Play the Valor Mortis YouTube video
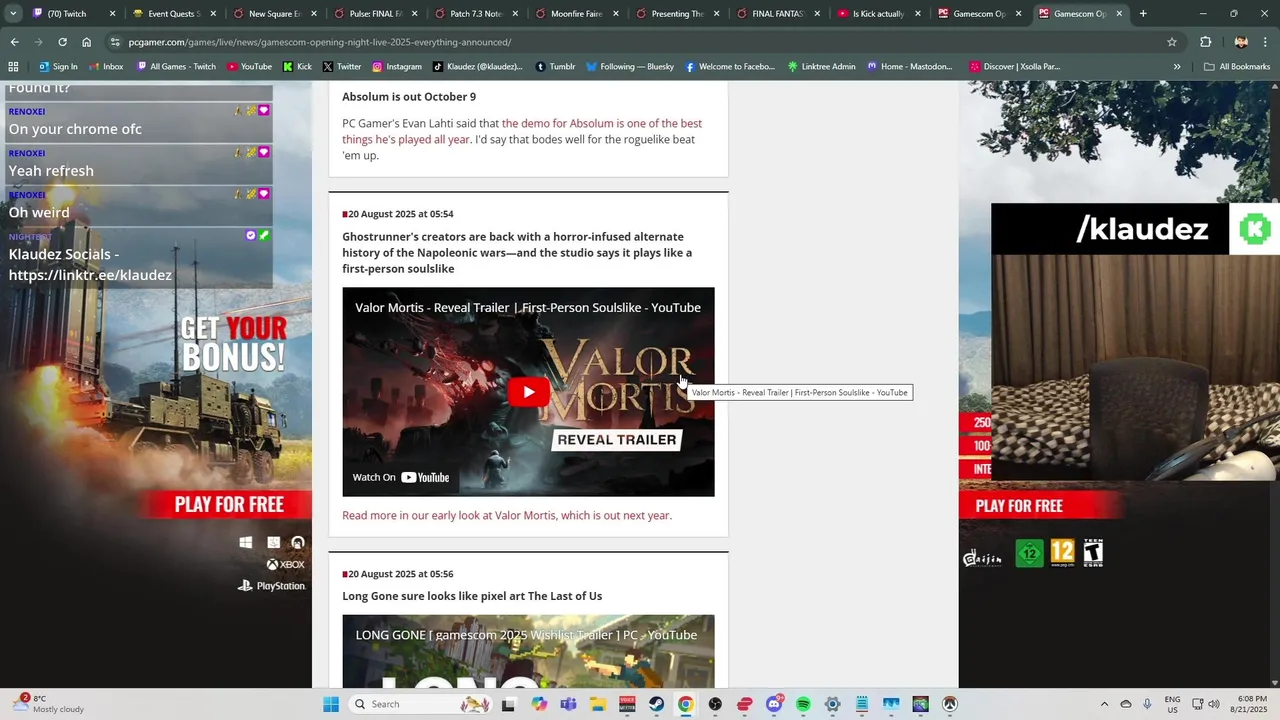 [x=528, y=392]
